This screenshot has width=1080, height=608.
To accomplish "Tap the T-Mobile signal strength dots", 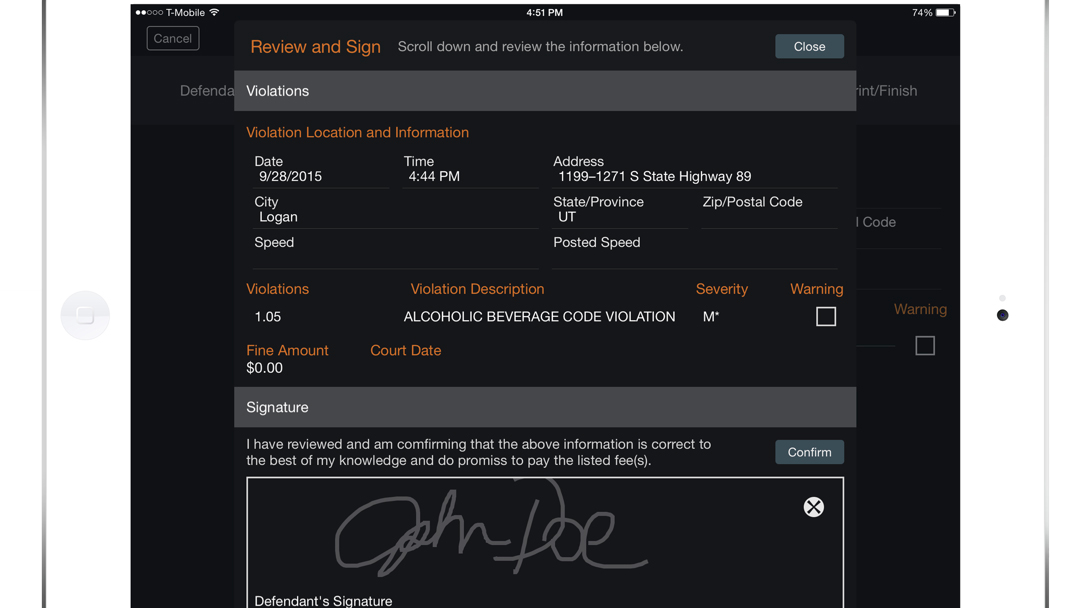I will (x=148, y=13).
